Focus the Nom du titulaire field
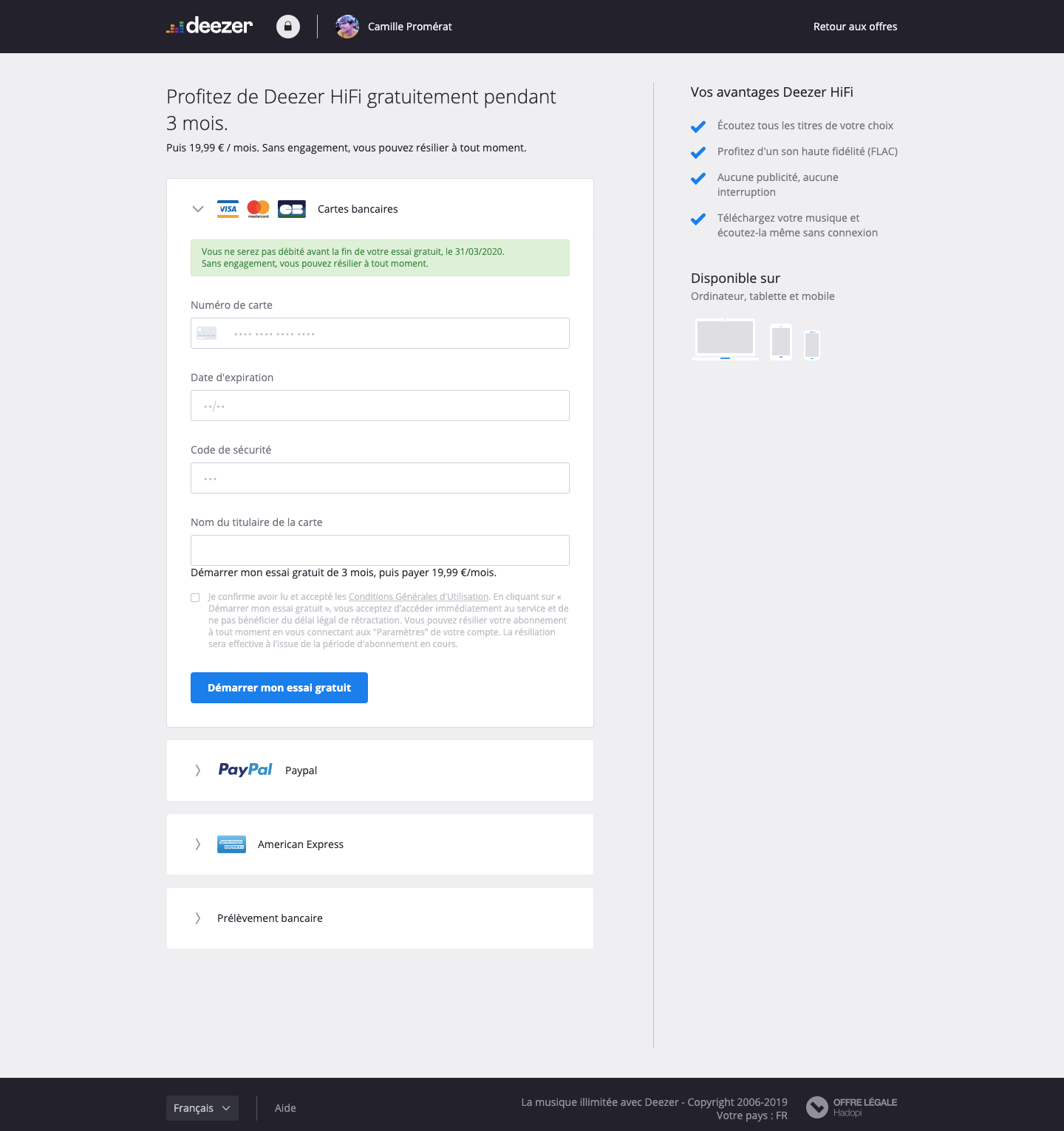 pos(380,550)
